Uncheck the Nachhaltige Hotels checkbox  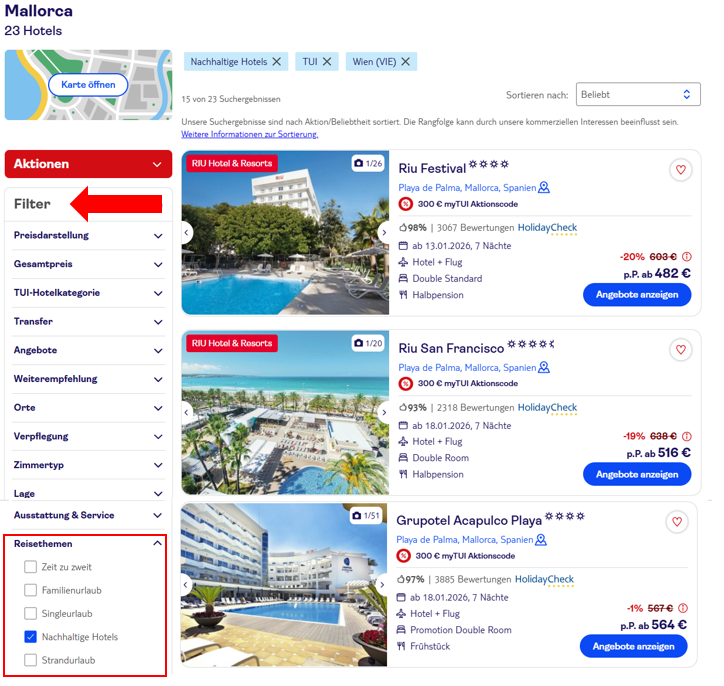coord(30,637)
